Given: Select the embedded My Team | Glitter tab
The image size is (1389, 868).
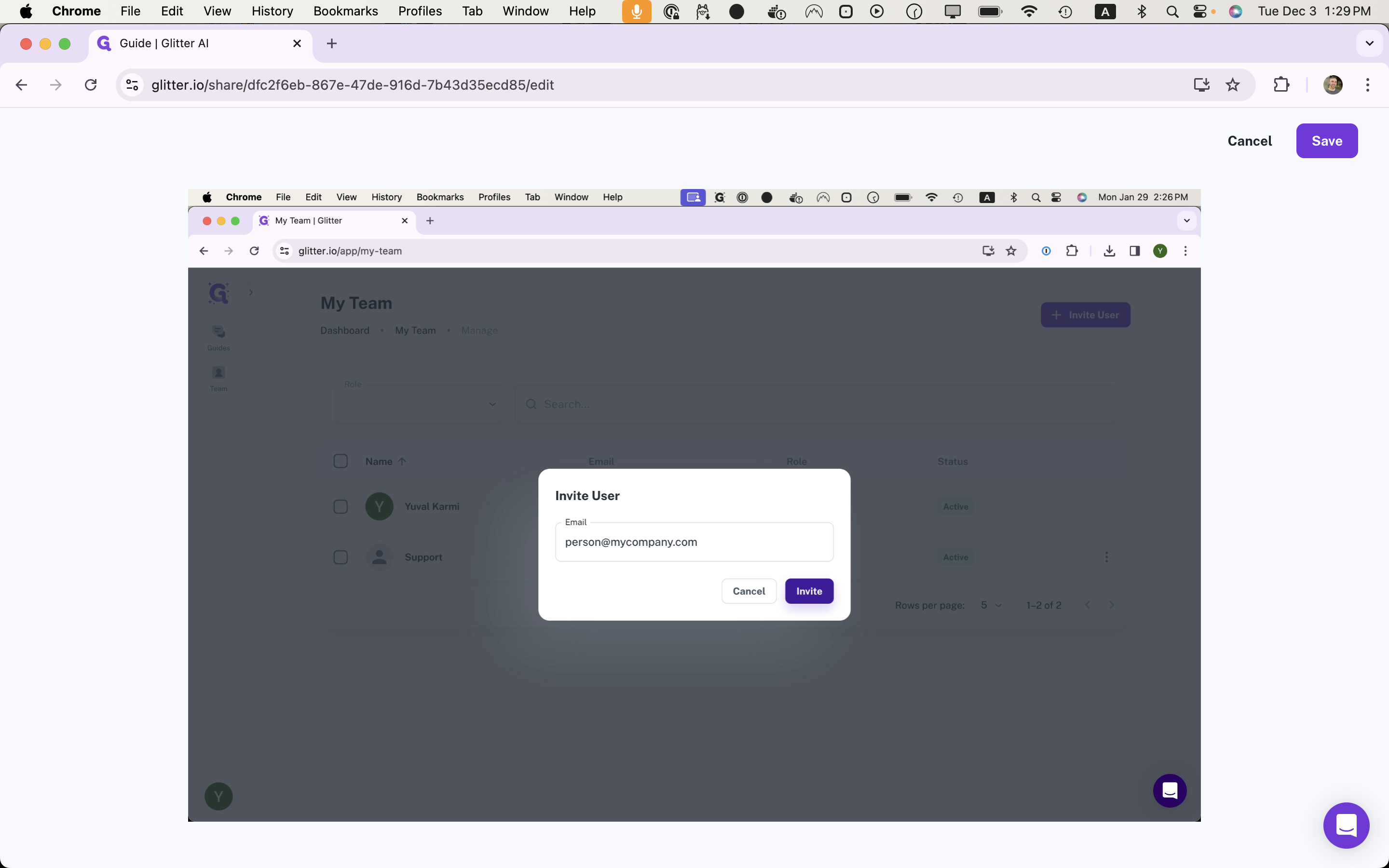Looking at the screenshot, I should tap(334, 220).
